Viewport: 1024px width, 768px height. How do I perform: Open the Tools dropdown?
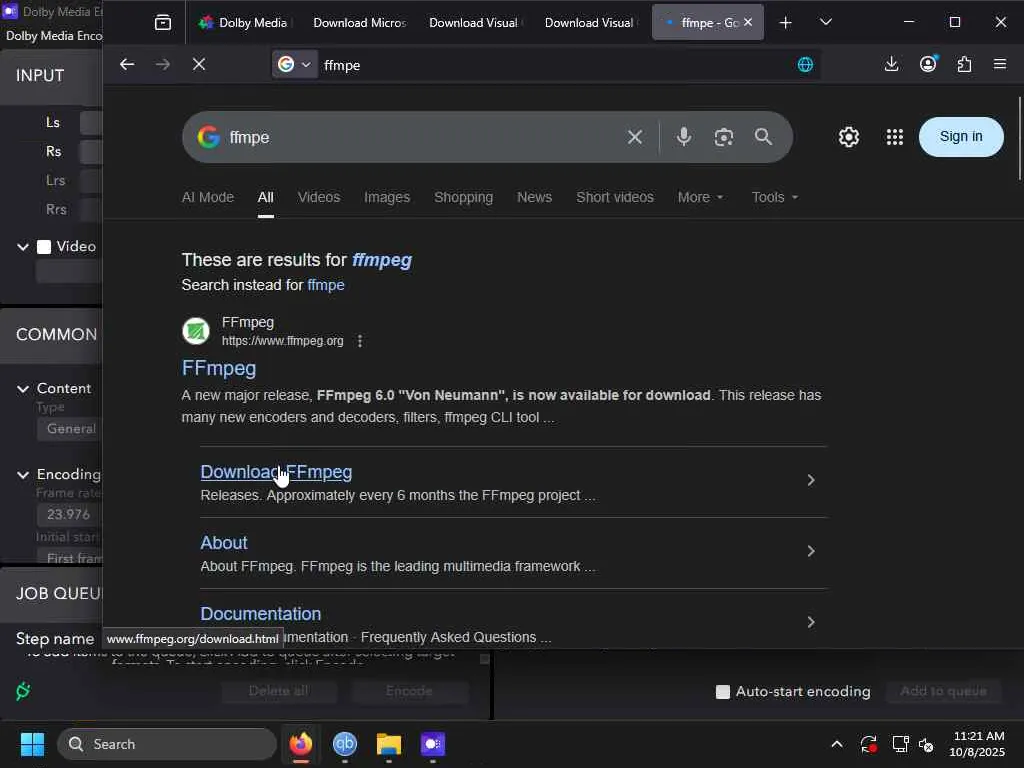tap(775, 197)
